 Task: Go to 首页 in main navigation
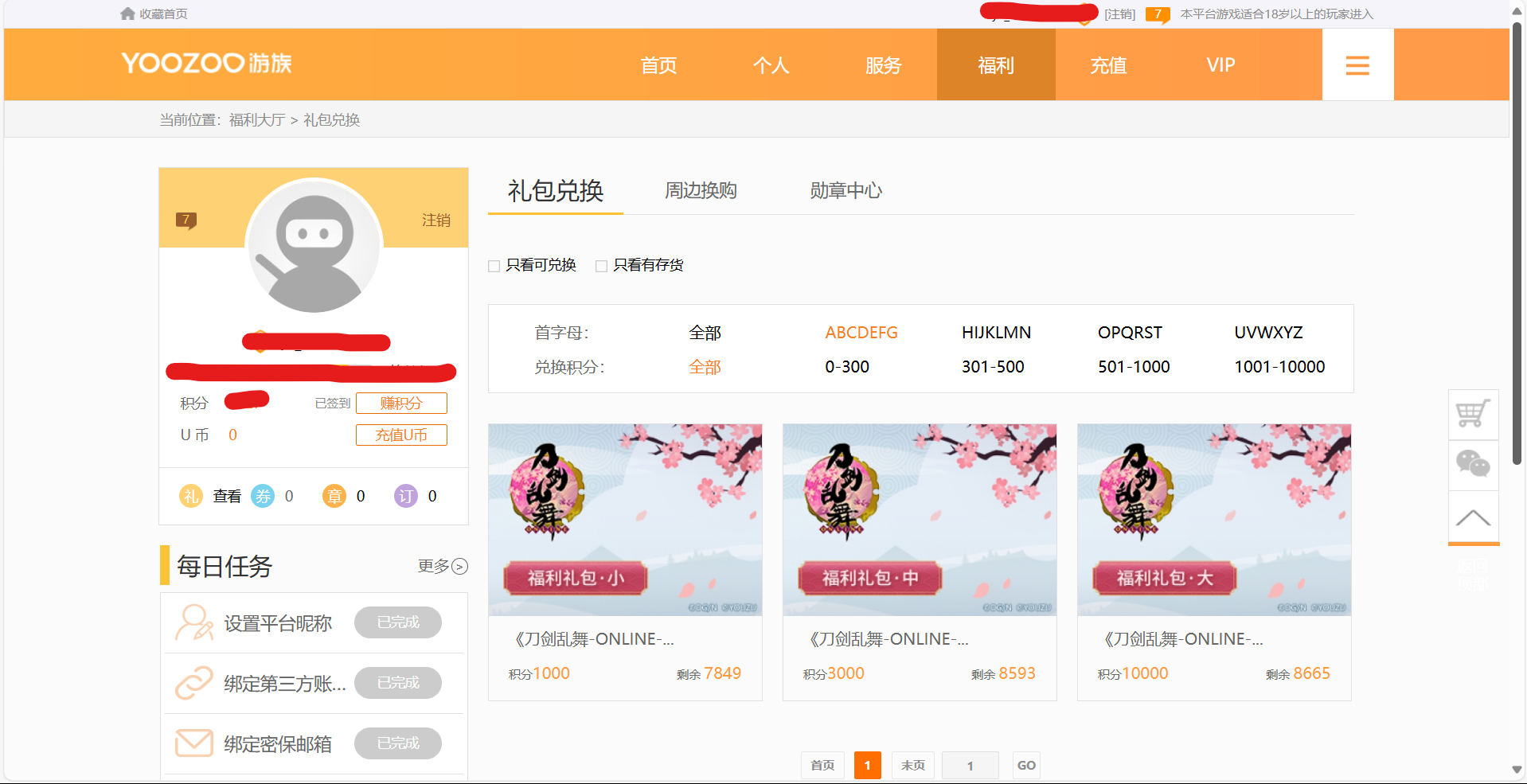point(658,65)
